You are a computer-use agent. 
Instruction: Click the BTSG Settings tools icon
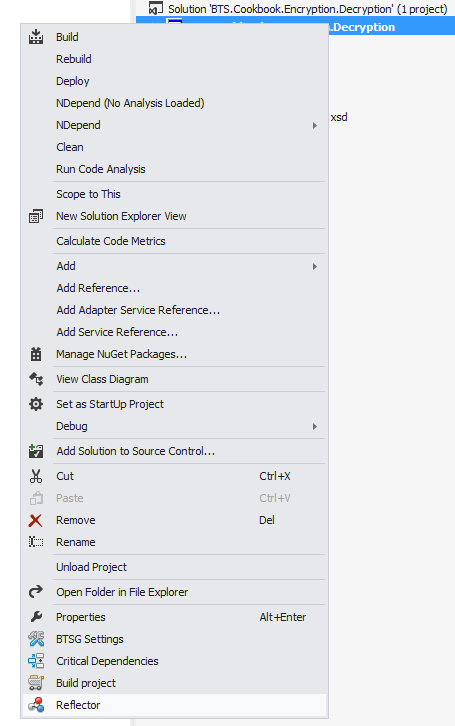click(x=36, y=639)
